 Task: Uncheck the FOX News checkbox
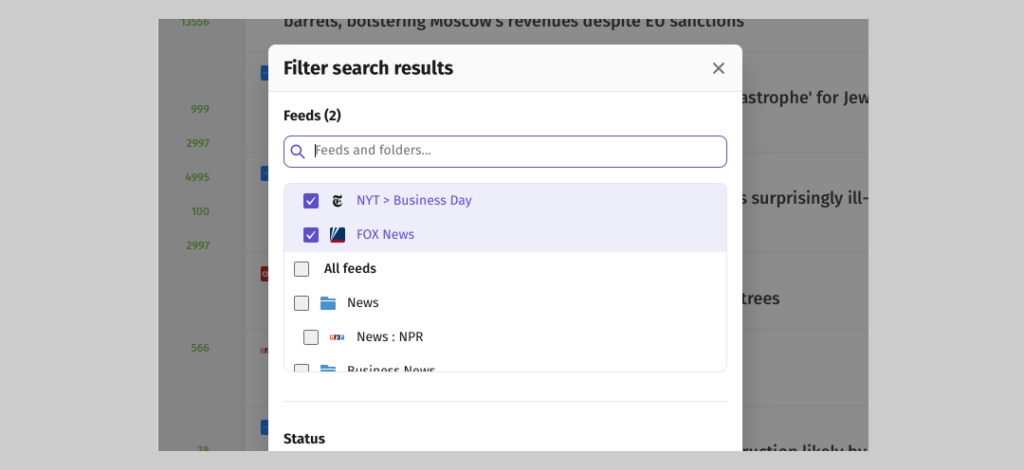point(311,235)
